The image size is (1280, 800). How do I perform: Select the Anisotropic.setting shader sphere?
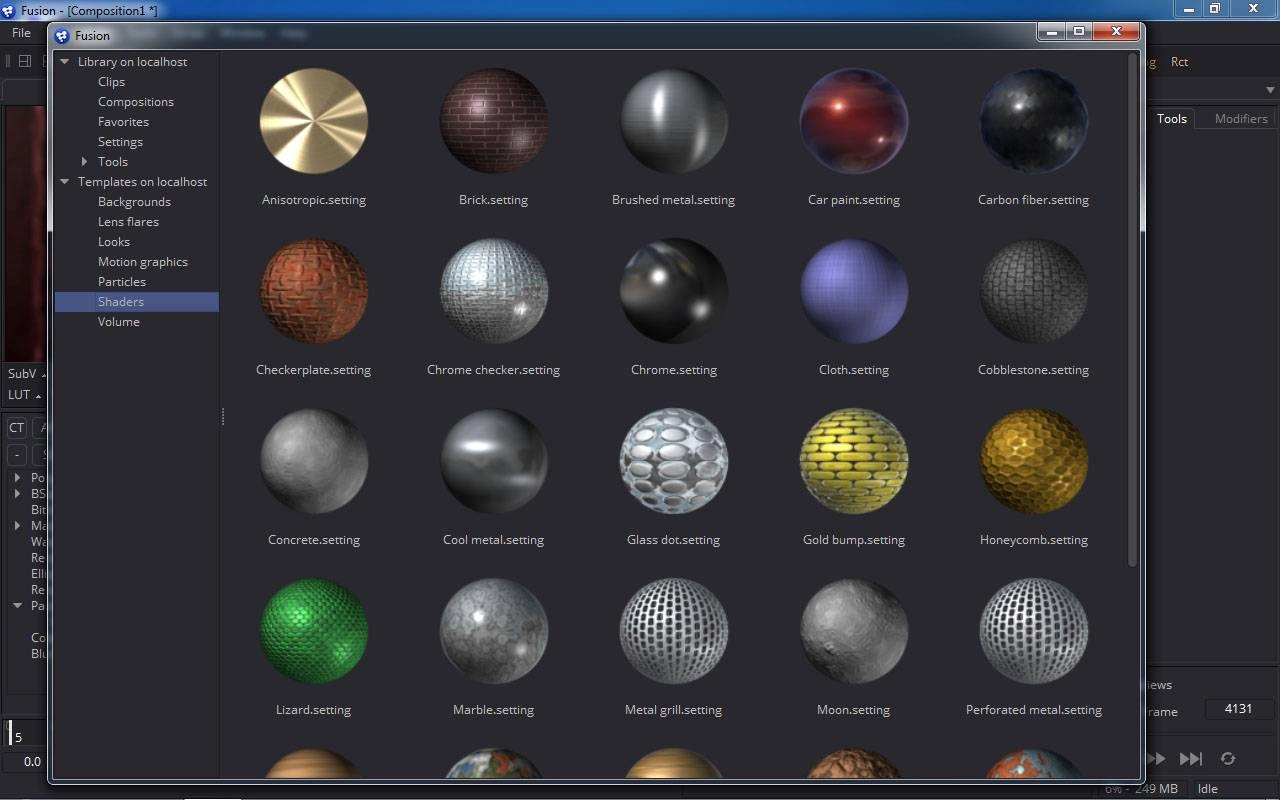click(x=314, y=121)
